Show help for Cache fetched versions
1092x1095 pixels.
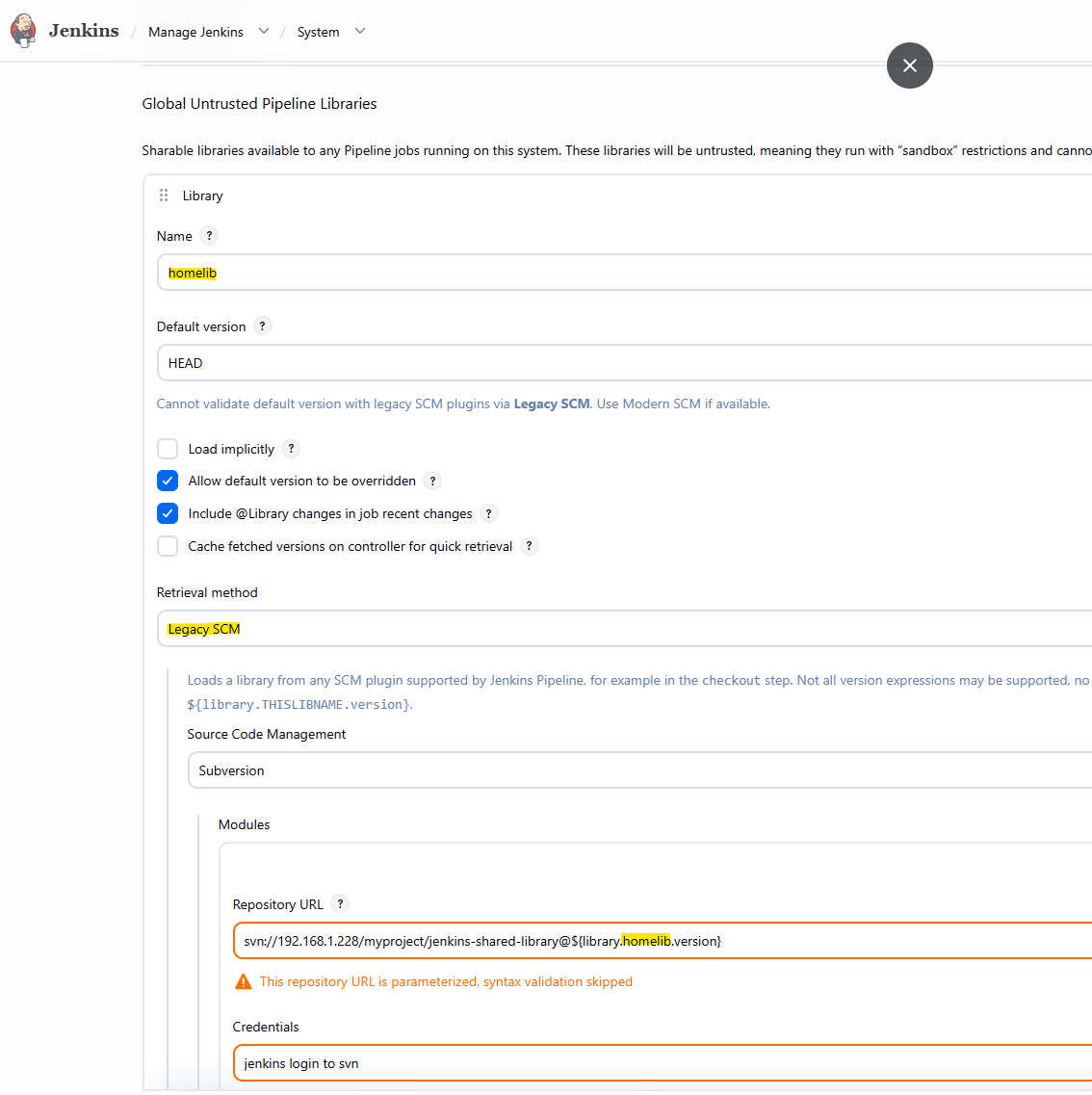(x=530, y=546)
